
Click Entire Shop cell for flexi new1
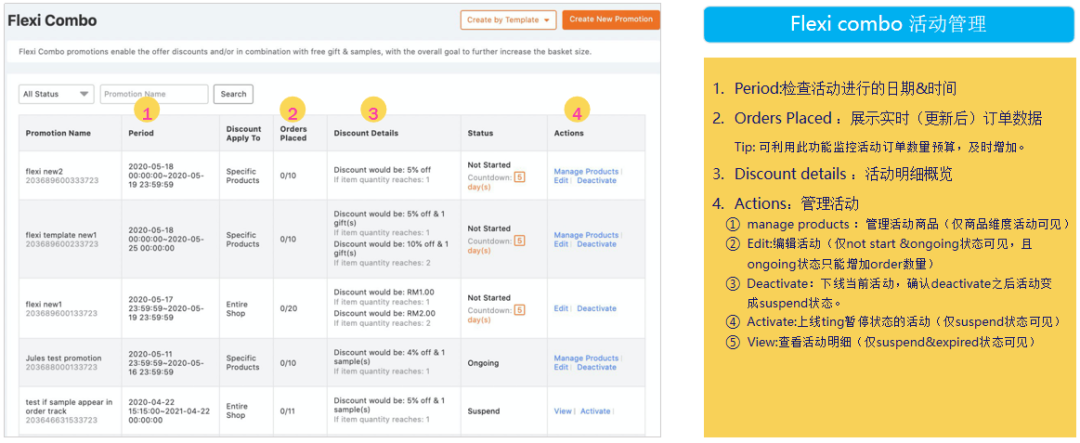236,309
